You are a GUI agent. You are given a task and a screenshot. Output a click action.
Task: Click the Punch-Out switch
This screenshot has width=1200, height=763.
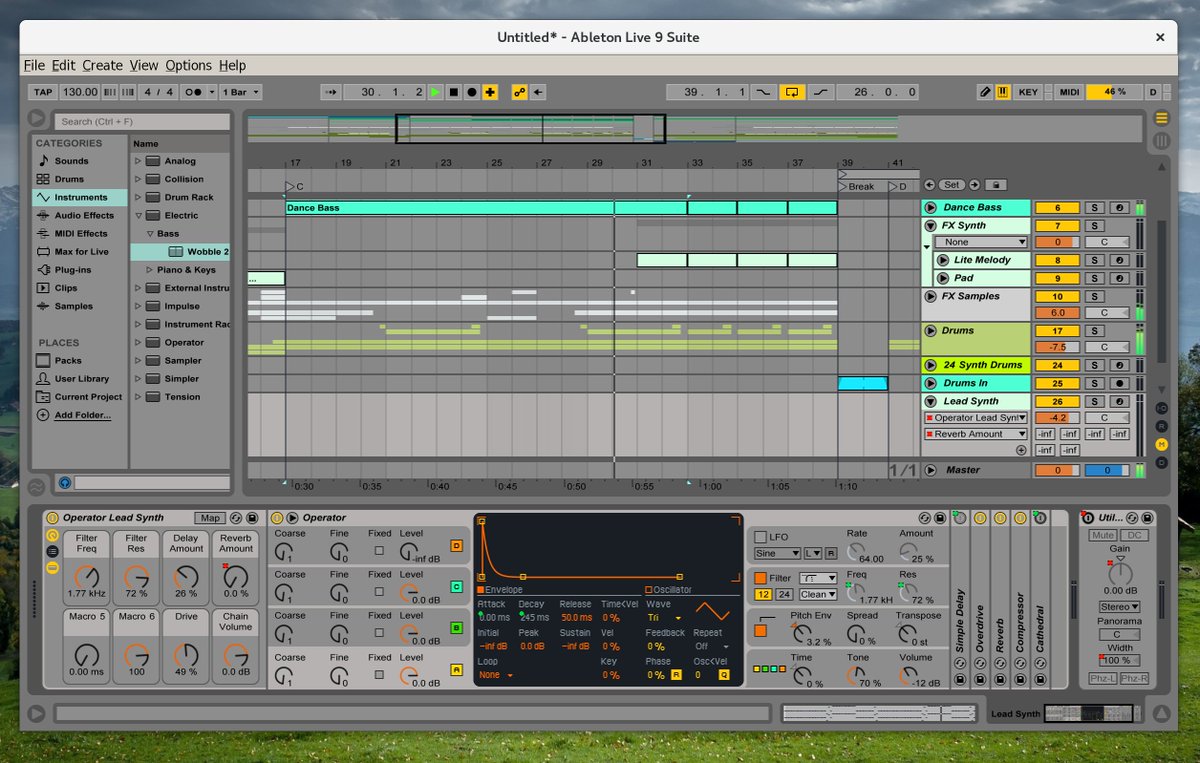[820, 92]
